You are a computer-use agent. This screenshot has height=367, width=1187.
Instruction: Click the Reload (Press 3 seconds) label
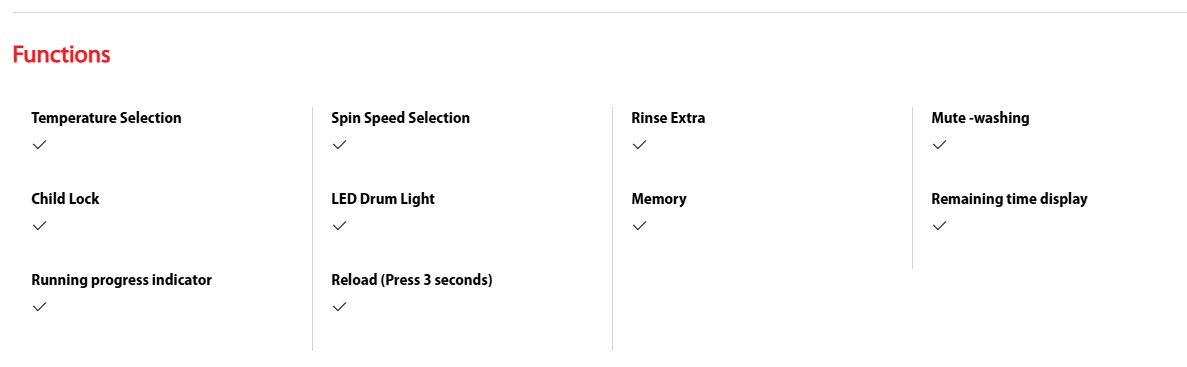412,280
